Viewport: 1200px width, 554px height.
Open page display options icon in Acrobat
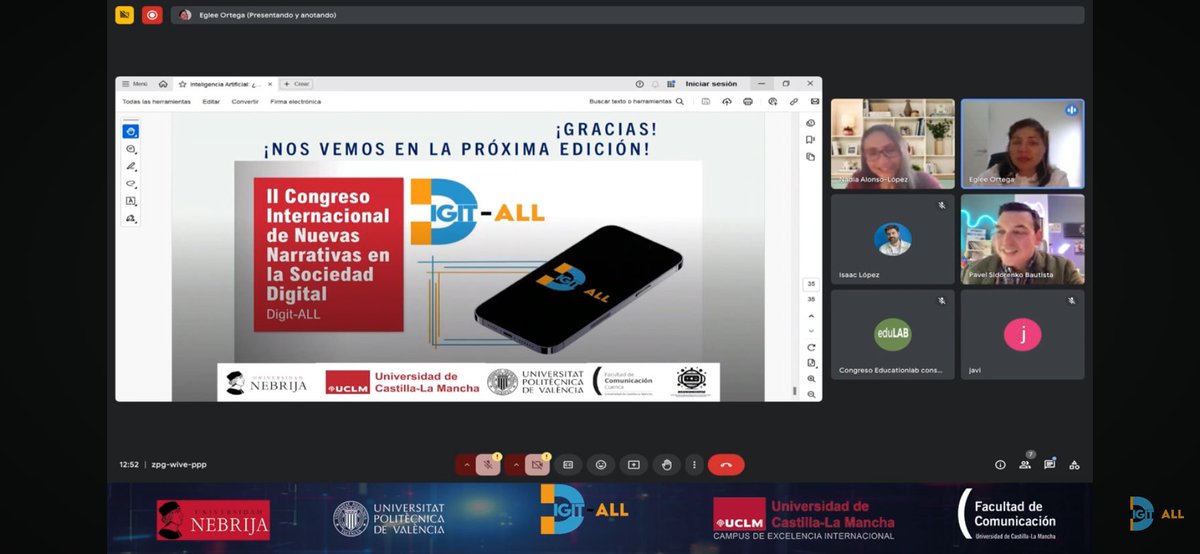(811, 363)
